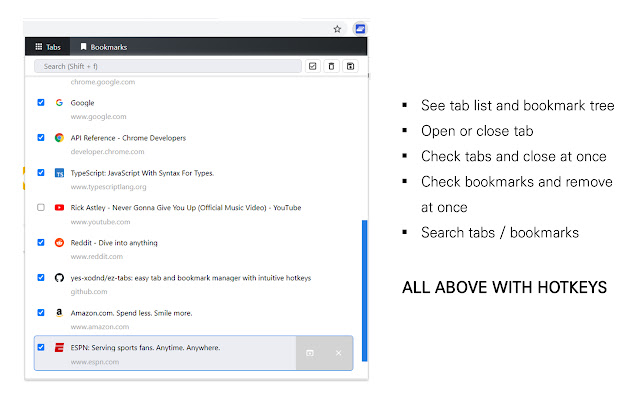
Task: Open the Rick Astley Never Gonna Give entry
Action: (193, 214)
